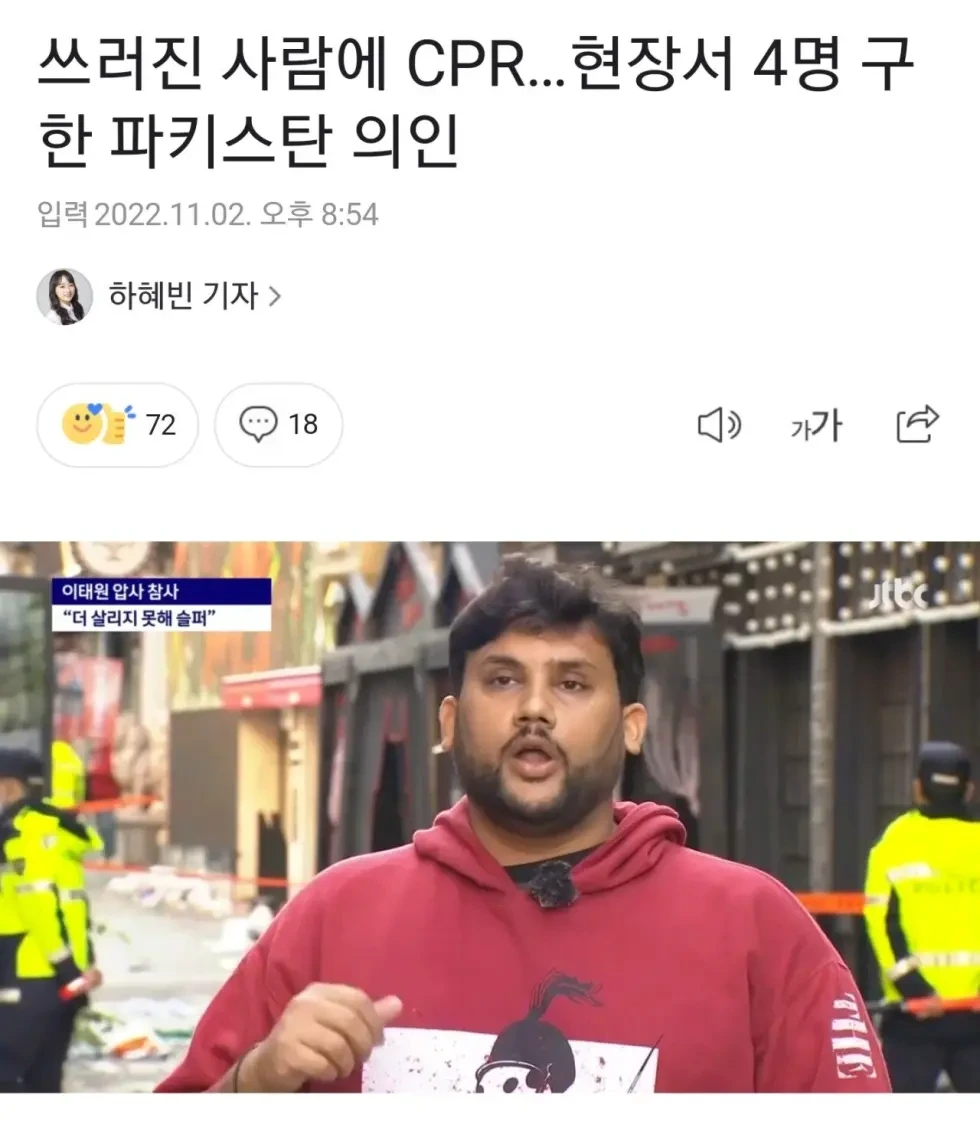Open the 가가 font size setting
This screenshot has width=980, height=1121.
point(816,425)
